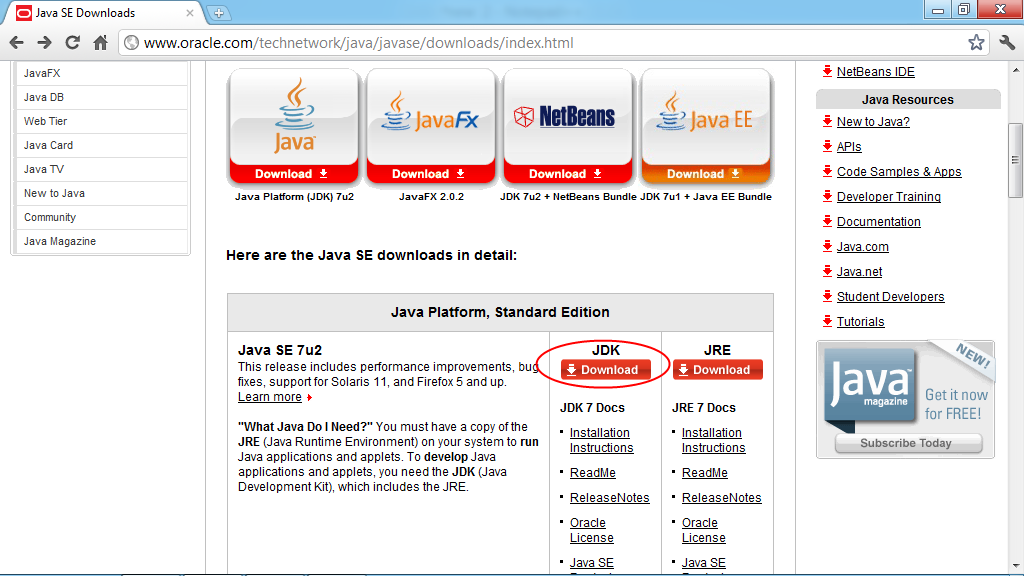The image size is (1024, 576).
Task: Click the Learn more link for Java SE 7u2
Action: point(268,396)
